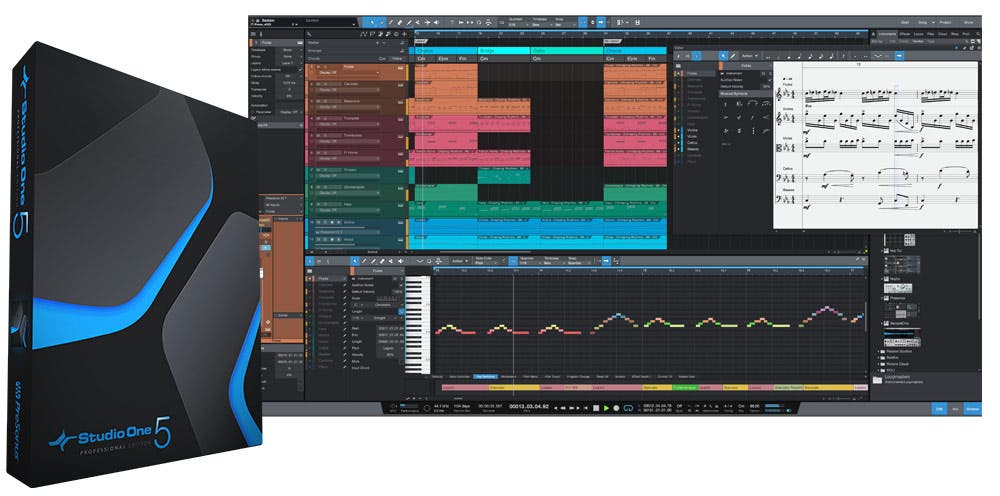Screen dimensions: 1000x496
Task: Select the Listen tool in piano roll editor
Action: pyautogui.click(x=401, y=261)
